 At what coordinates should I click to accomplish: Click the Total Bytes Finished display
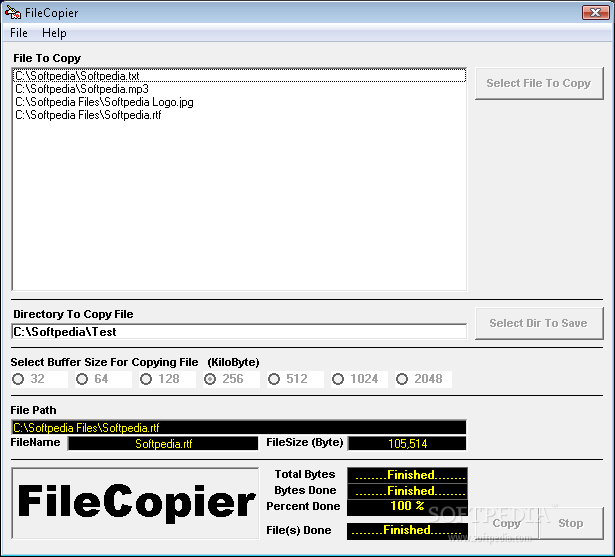[408, 475]
